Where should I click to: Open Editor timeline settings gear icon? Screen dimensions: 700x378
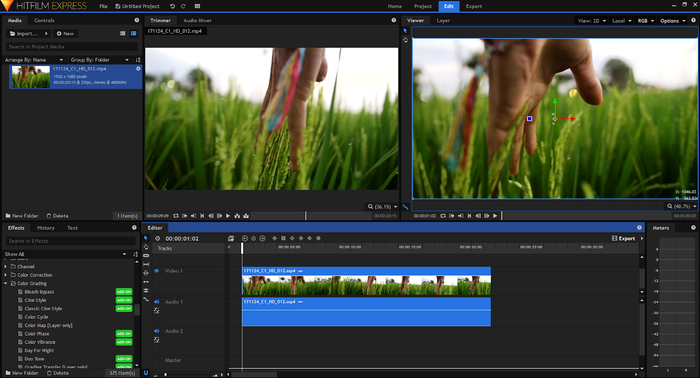(x=158, y=239)
